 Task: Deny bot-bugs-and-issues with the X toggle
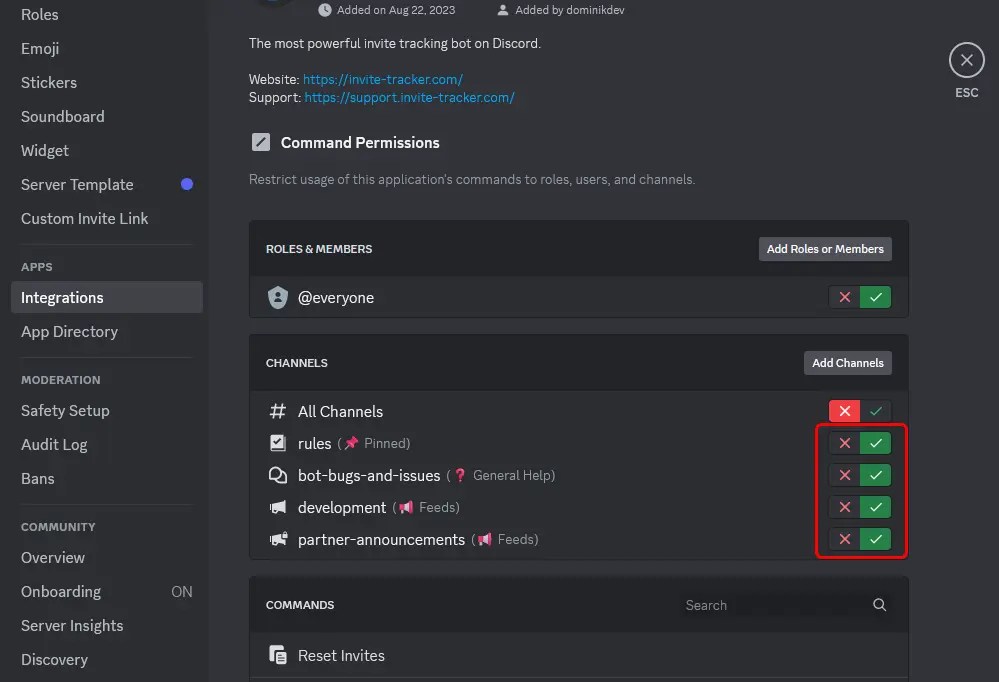(x=843, y=475)
